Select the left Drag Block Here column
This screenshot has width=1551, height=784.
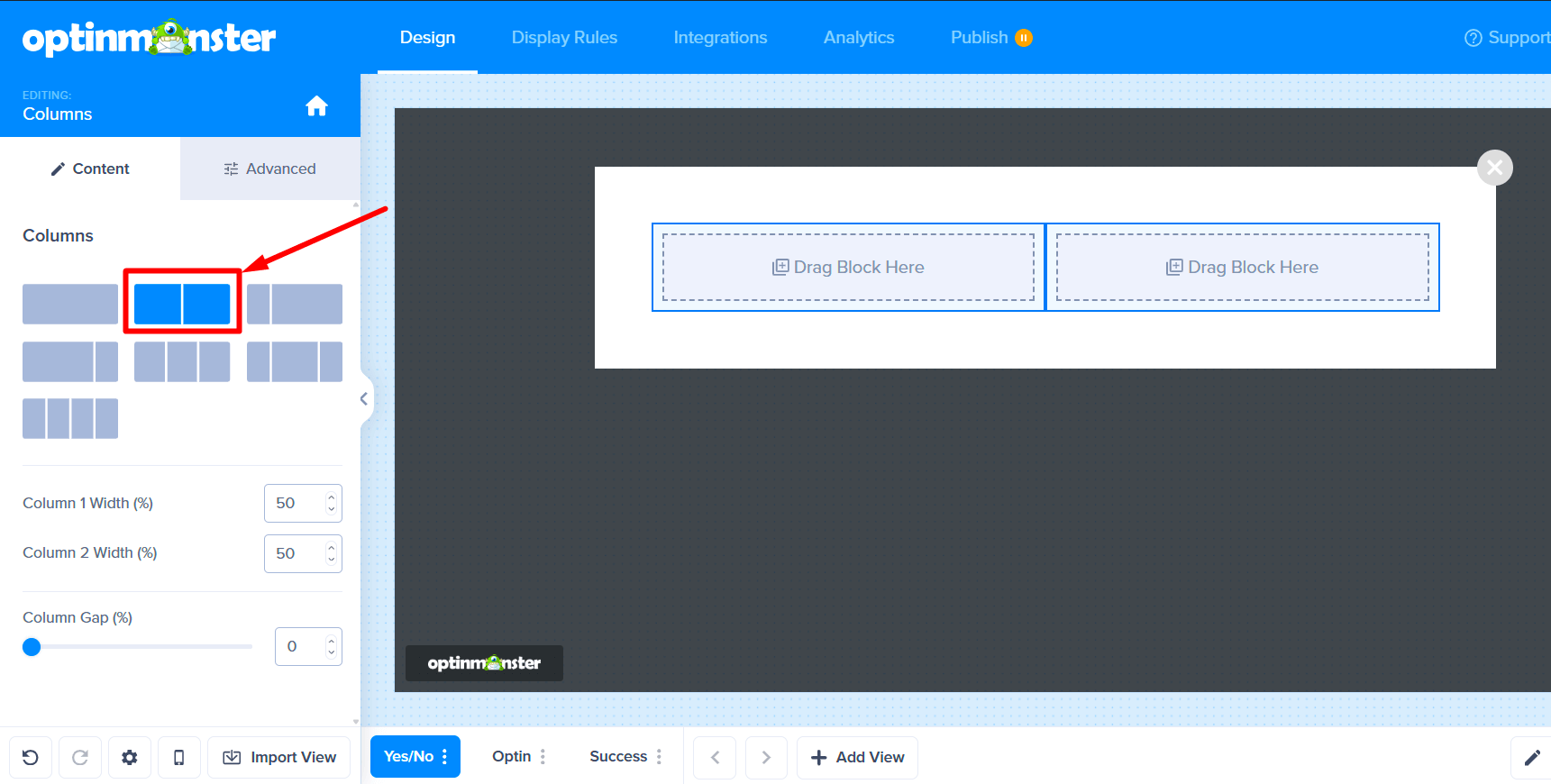tap(848, 268)
